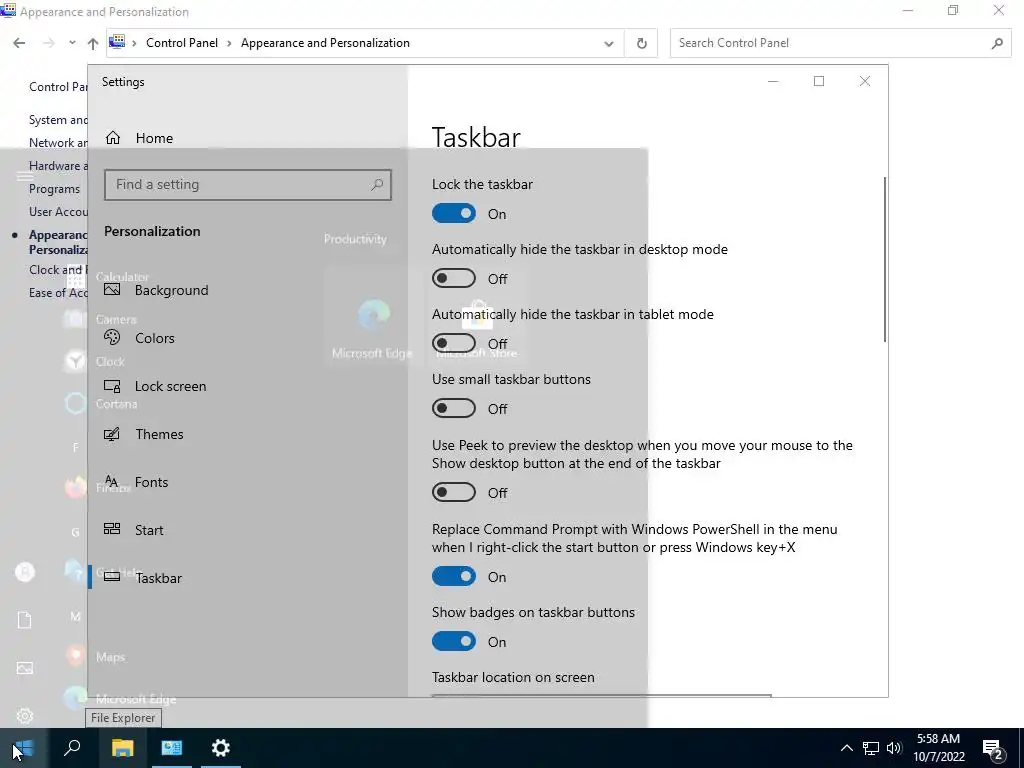
Task: Open Home in Settings sidebar
Action: pos(248,138)
